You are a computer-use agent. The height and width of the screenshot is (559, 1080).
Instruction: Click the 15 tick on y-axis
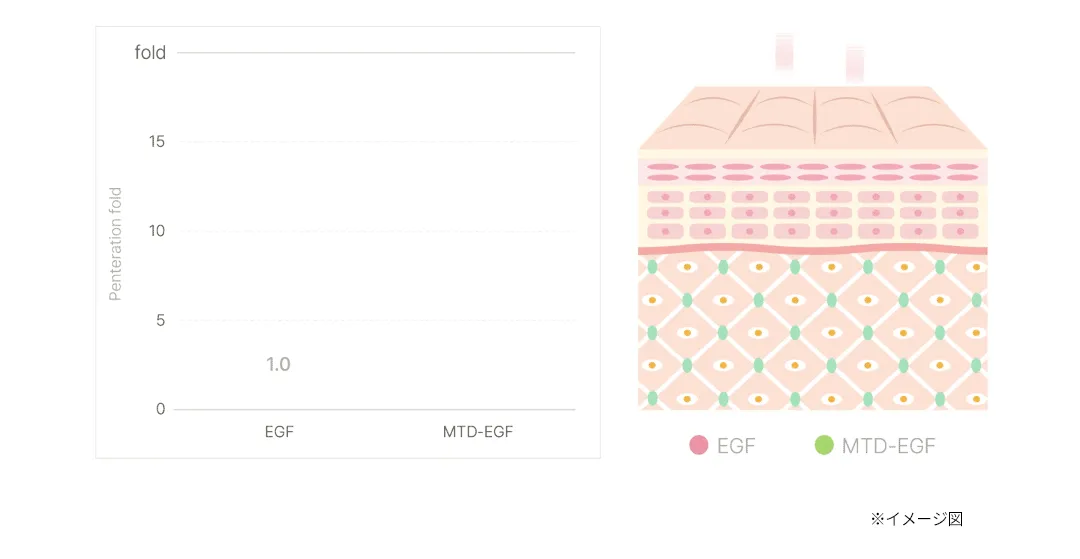coord(157,141)
